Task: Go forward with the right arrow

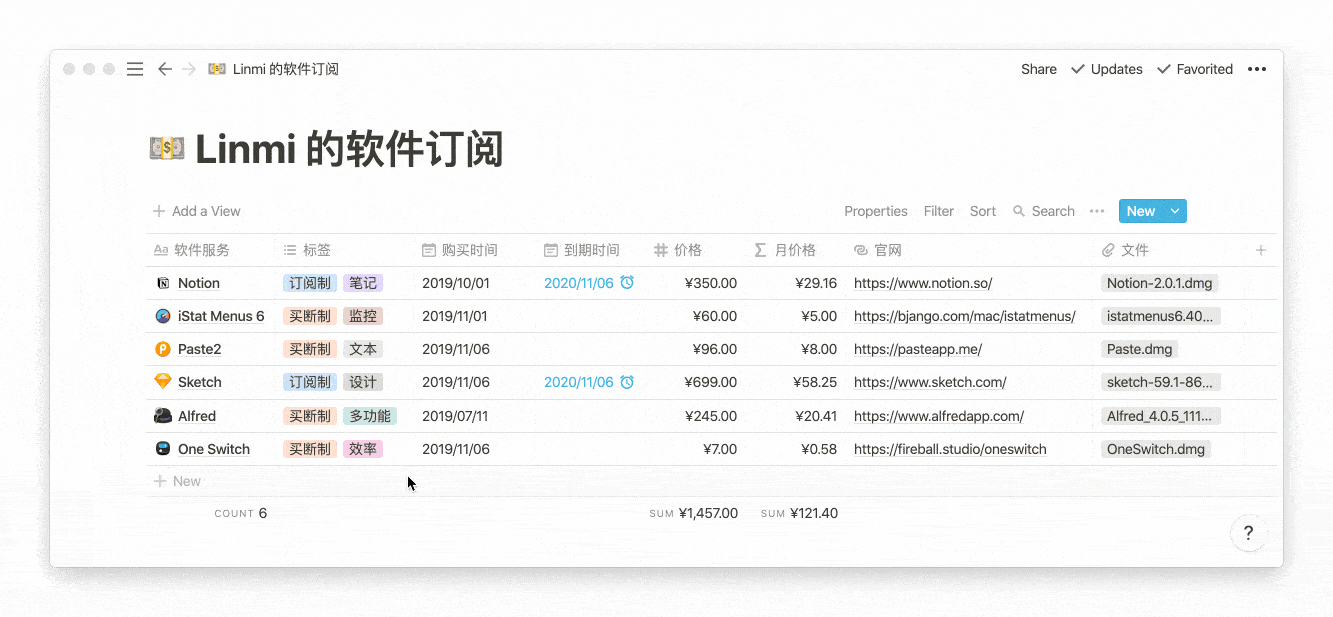Action: [x=189, y=69]
